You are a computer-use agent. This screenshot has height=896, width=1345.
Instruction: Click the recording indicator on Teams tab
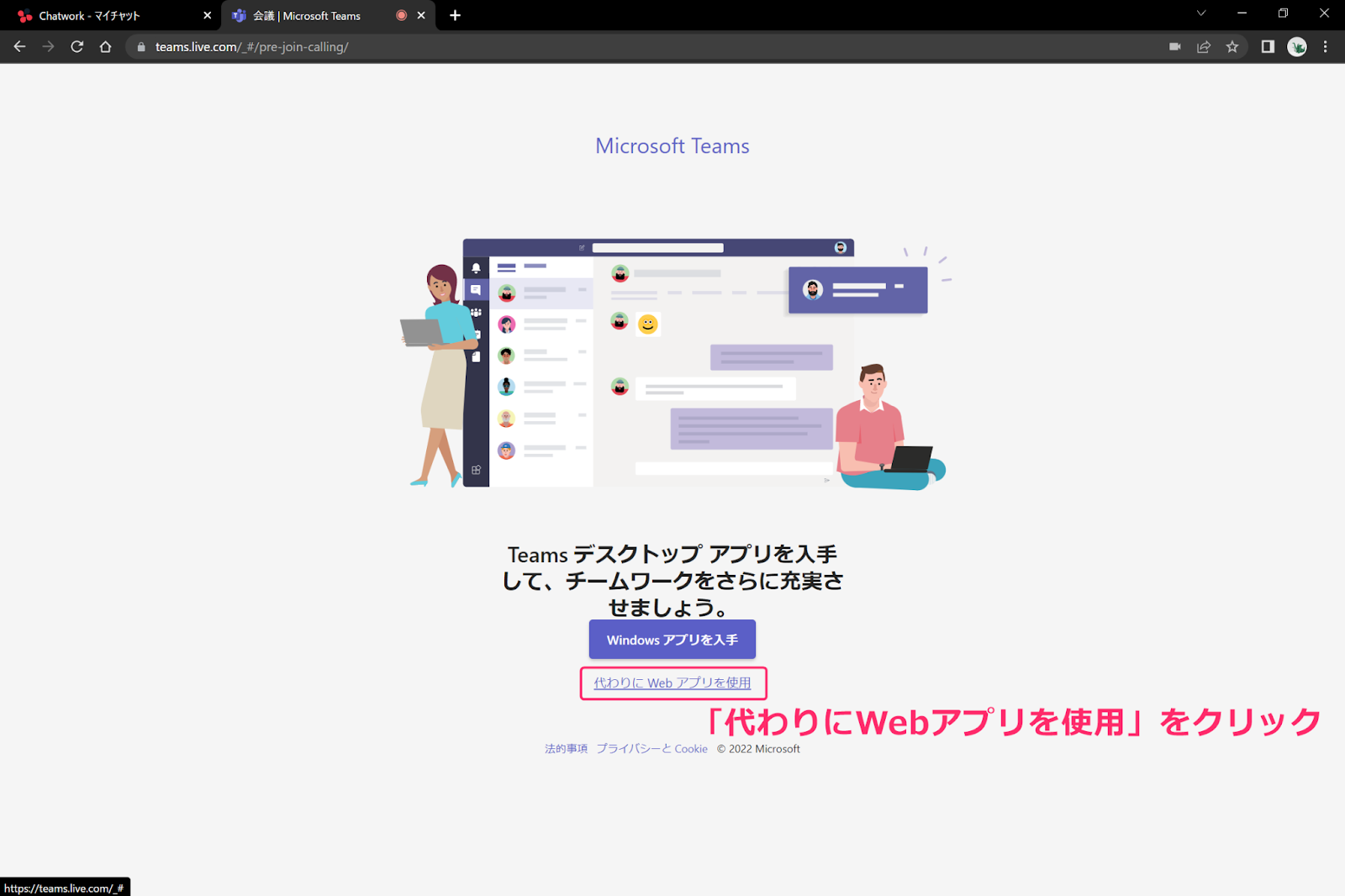(x=401, y=15)
